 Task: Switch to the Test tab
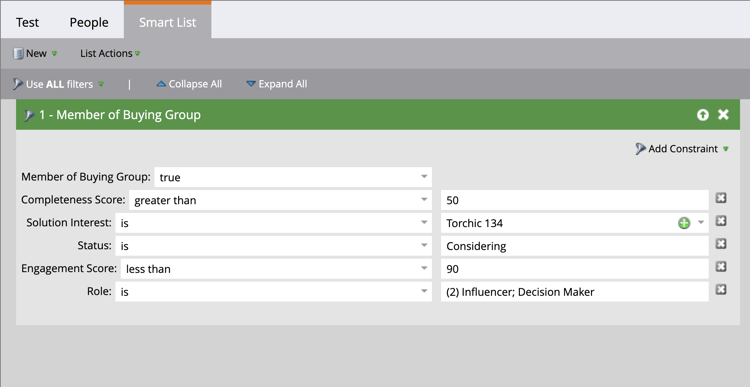(27, 22)
